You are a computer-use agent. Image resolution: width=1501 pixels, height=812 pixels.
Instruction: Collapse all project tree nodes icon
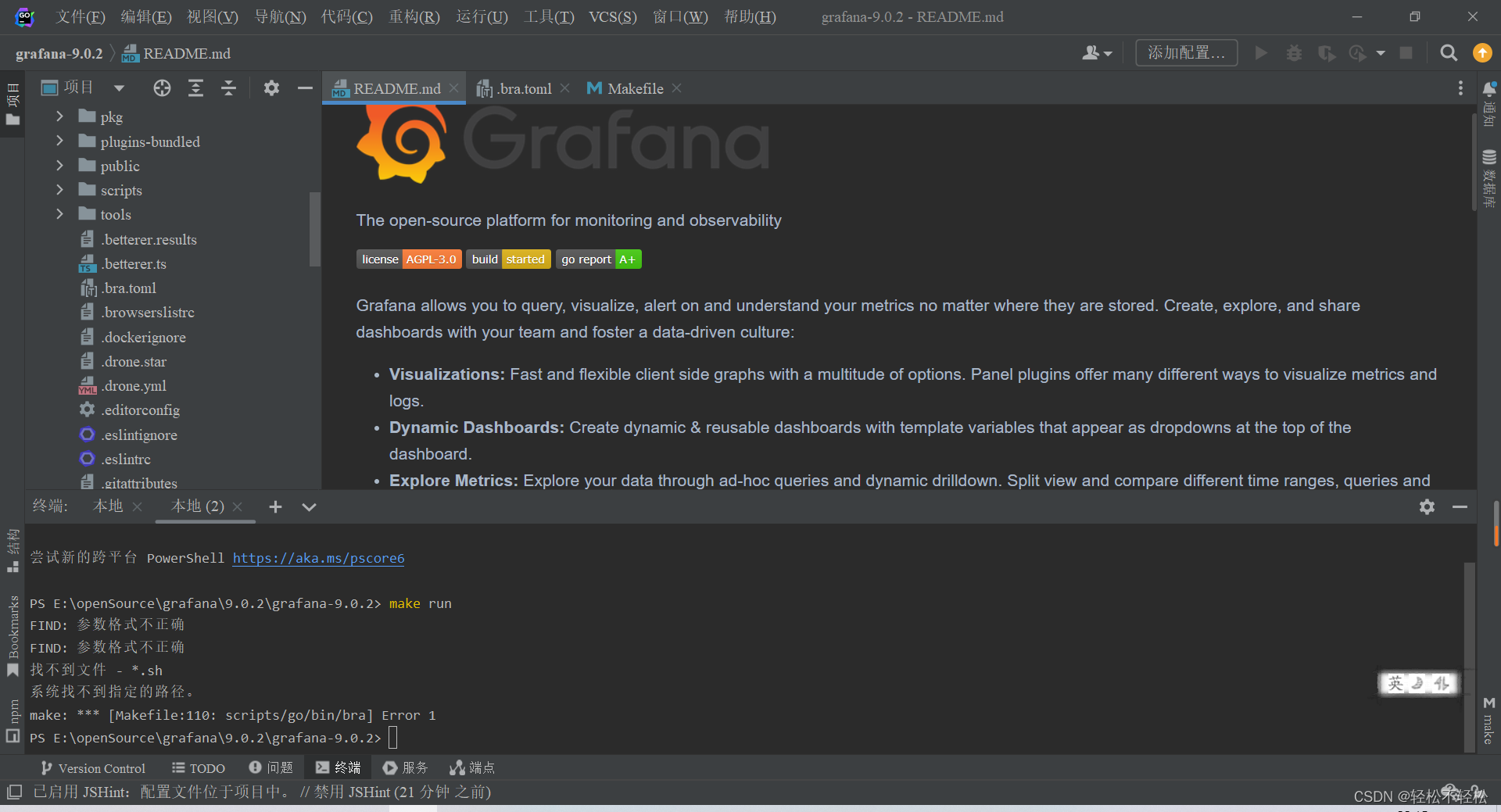228,88
